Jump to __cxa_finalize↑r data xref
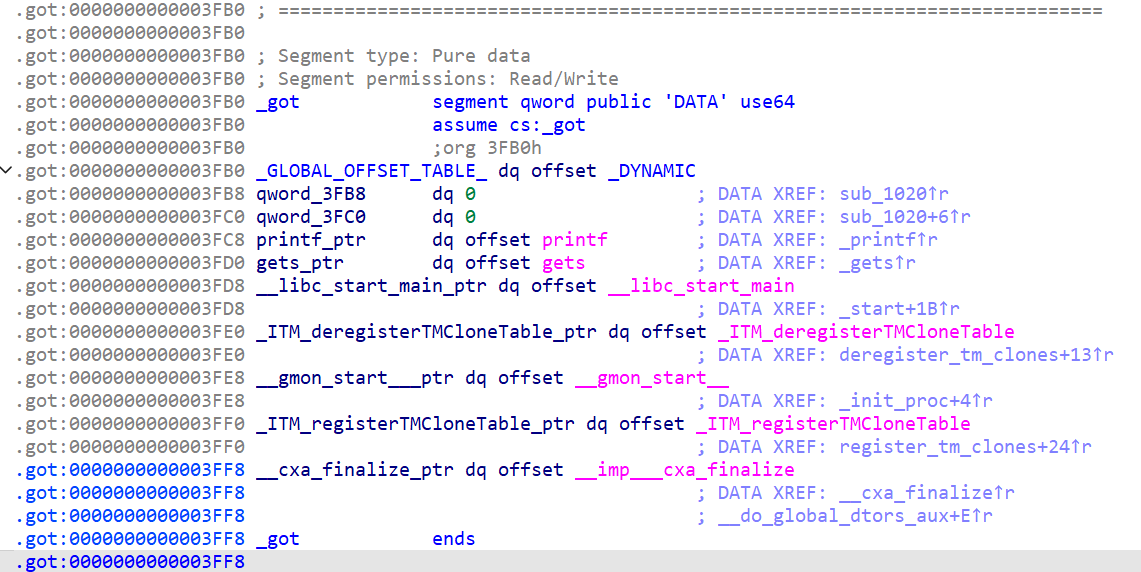This screenshot has height=572, width=1141. [926, 493]
